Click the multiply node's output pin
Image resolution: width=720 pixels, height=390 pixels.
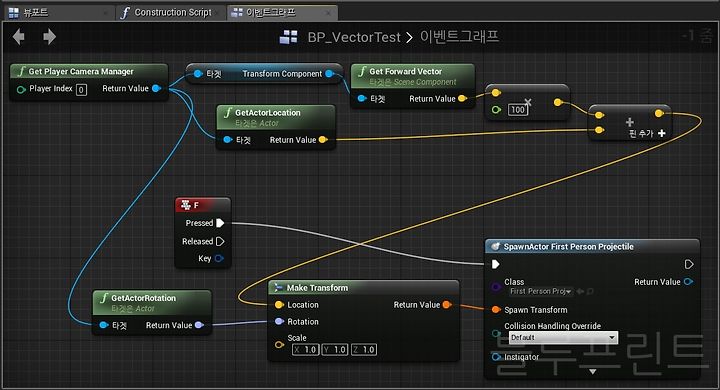click(558, 102)
